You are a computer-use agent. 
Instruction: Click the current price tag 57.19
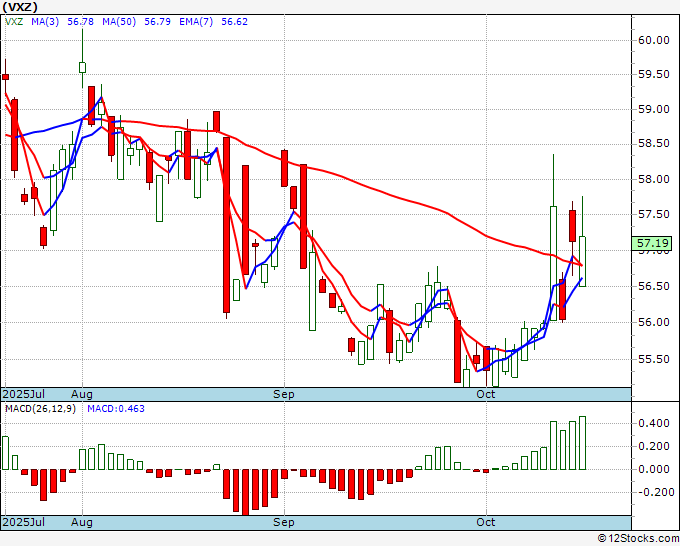[x=652, y=243]
